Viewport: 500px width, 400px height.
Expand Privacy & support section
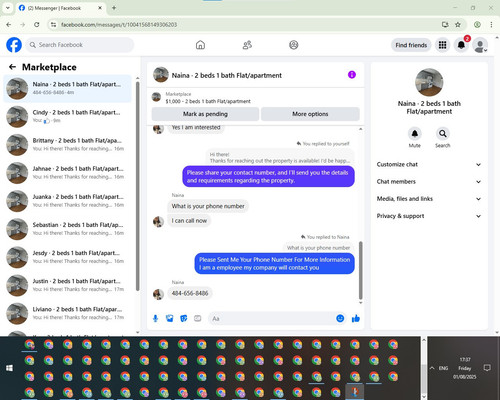429,216
